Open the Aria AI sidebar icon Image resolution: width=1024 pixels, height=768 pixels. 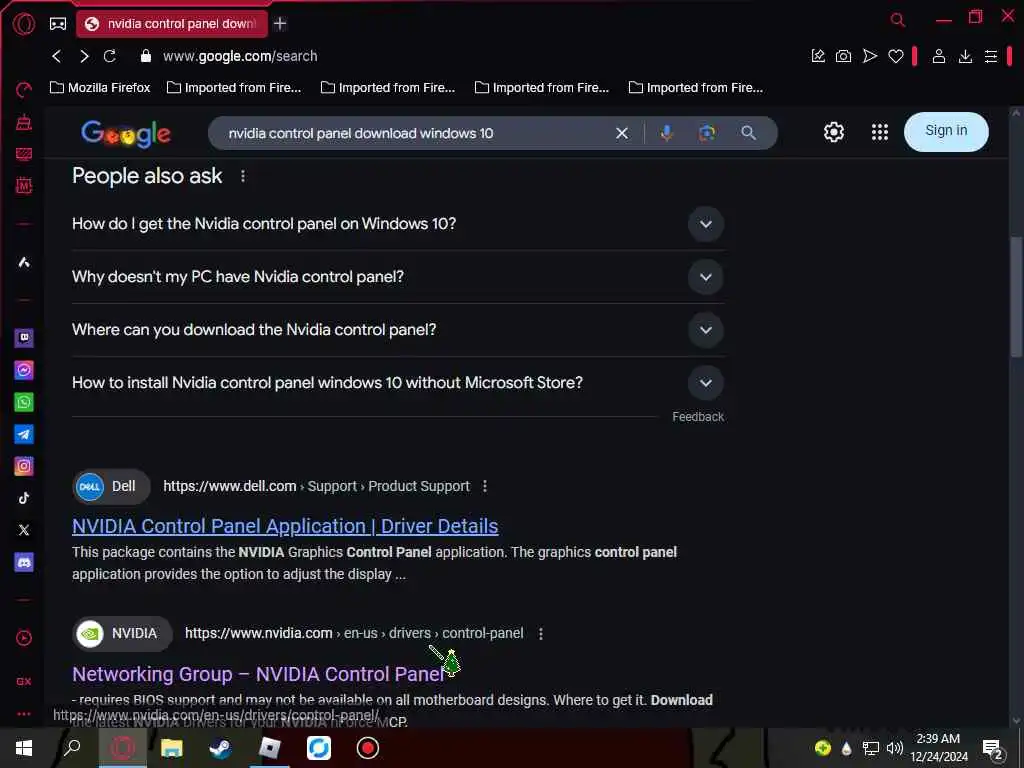click(24, 263)
